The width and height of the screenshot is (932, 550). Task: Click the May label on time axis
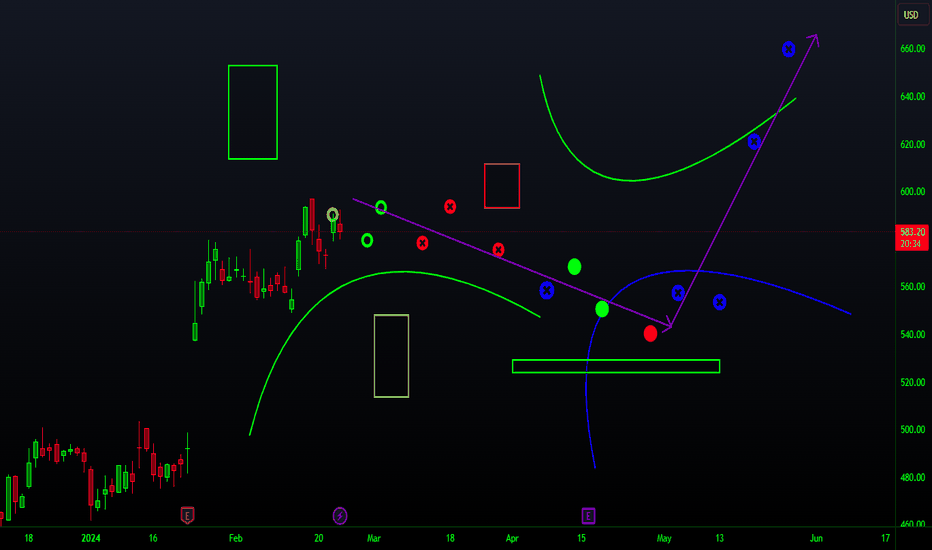[664, 538]
